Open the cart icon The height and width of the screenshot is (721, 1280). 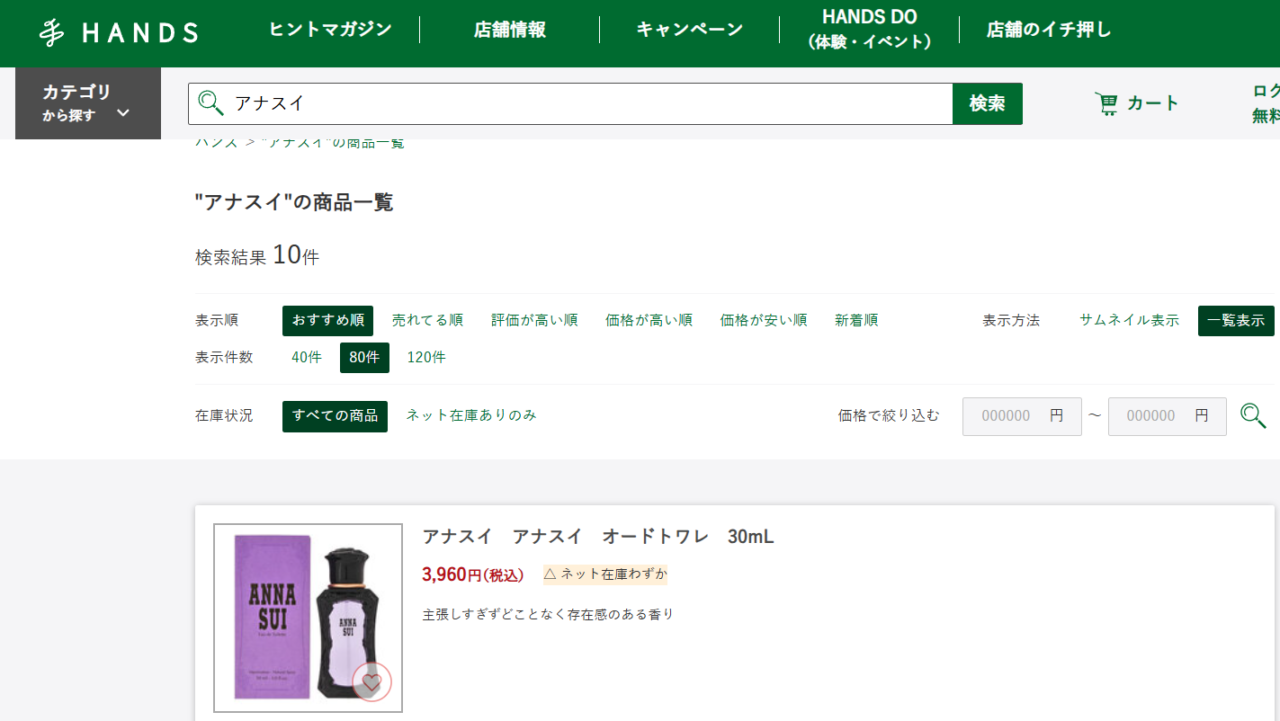coord(1106,103)
